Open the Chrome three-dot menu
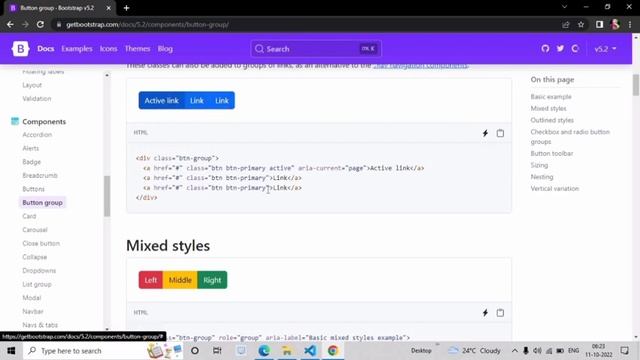 pyautogui.click(x=630, y=24)
